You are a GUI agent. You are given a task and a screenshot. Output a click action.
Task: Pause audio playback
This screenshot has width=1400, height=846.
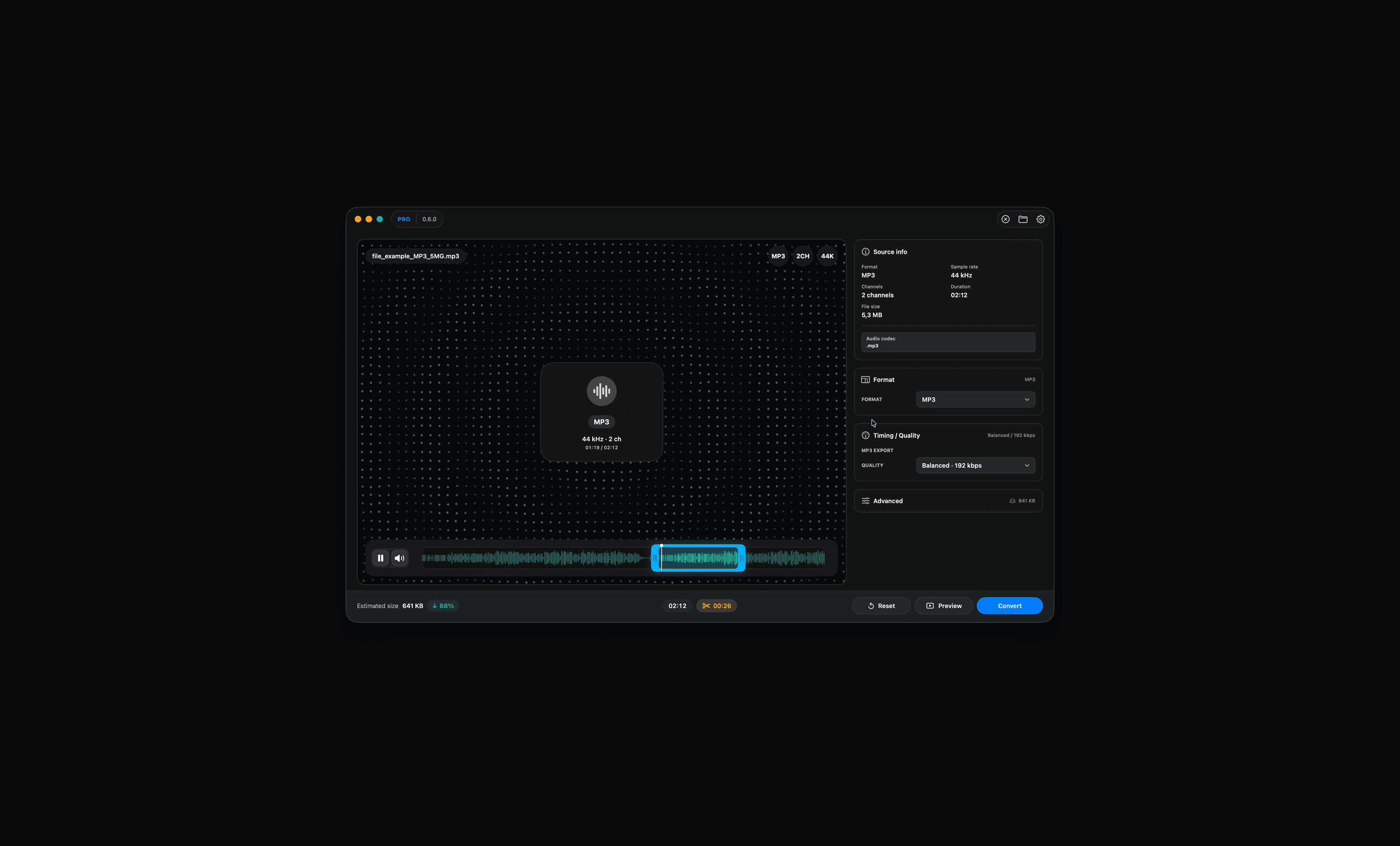(380, 558)
